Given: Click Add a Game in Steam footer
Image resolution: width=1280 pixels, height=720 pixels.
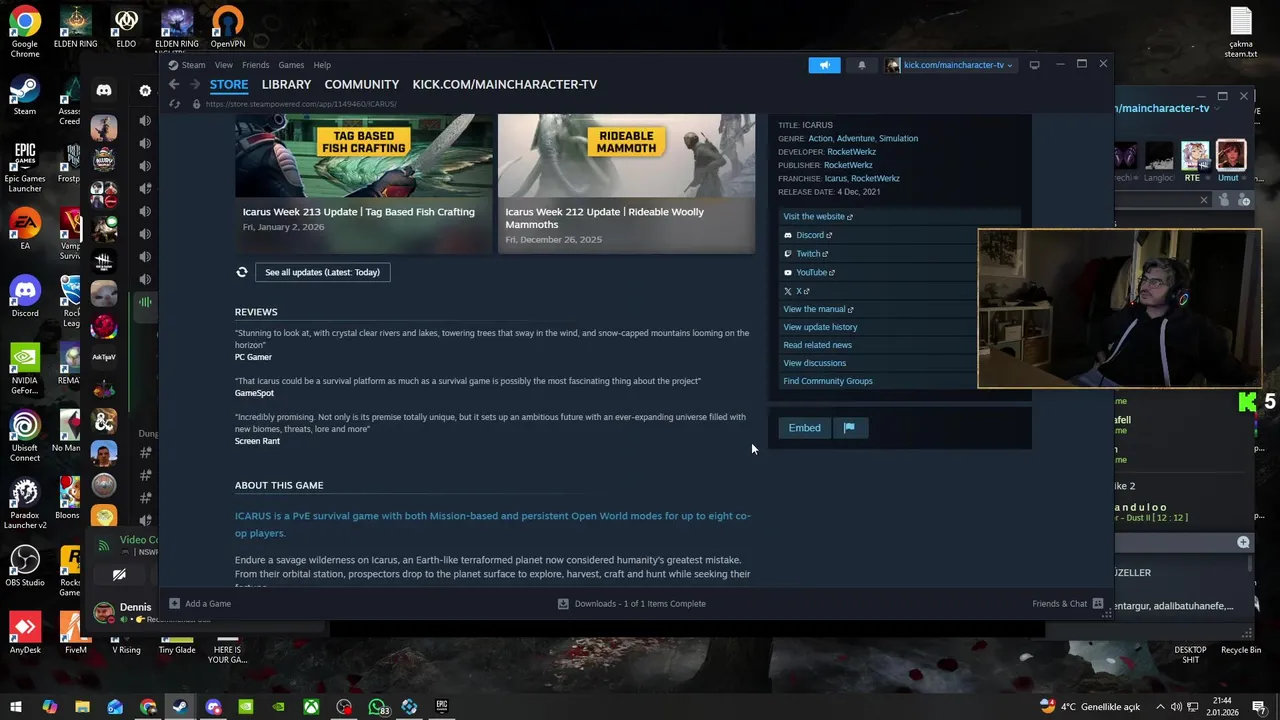Looking at the screenshot, I should pyautogui.click(x=200, y=604).
